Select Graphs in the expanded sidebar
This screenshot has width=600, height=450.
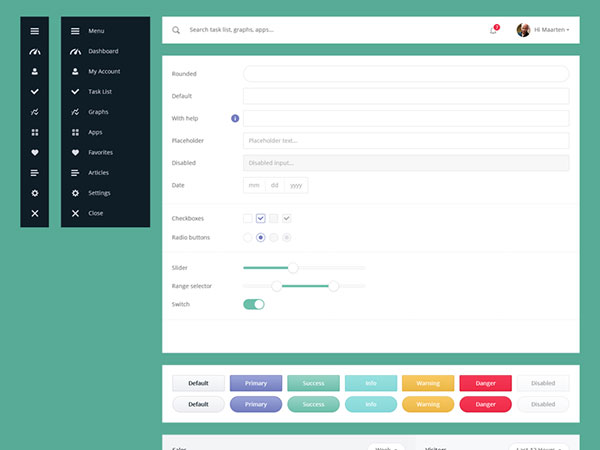pos(105,112)
